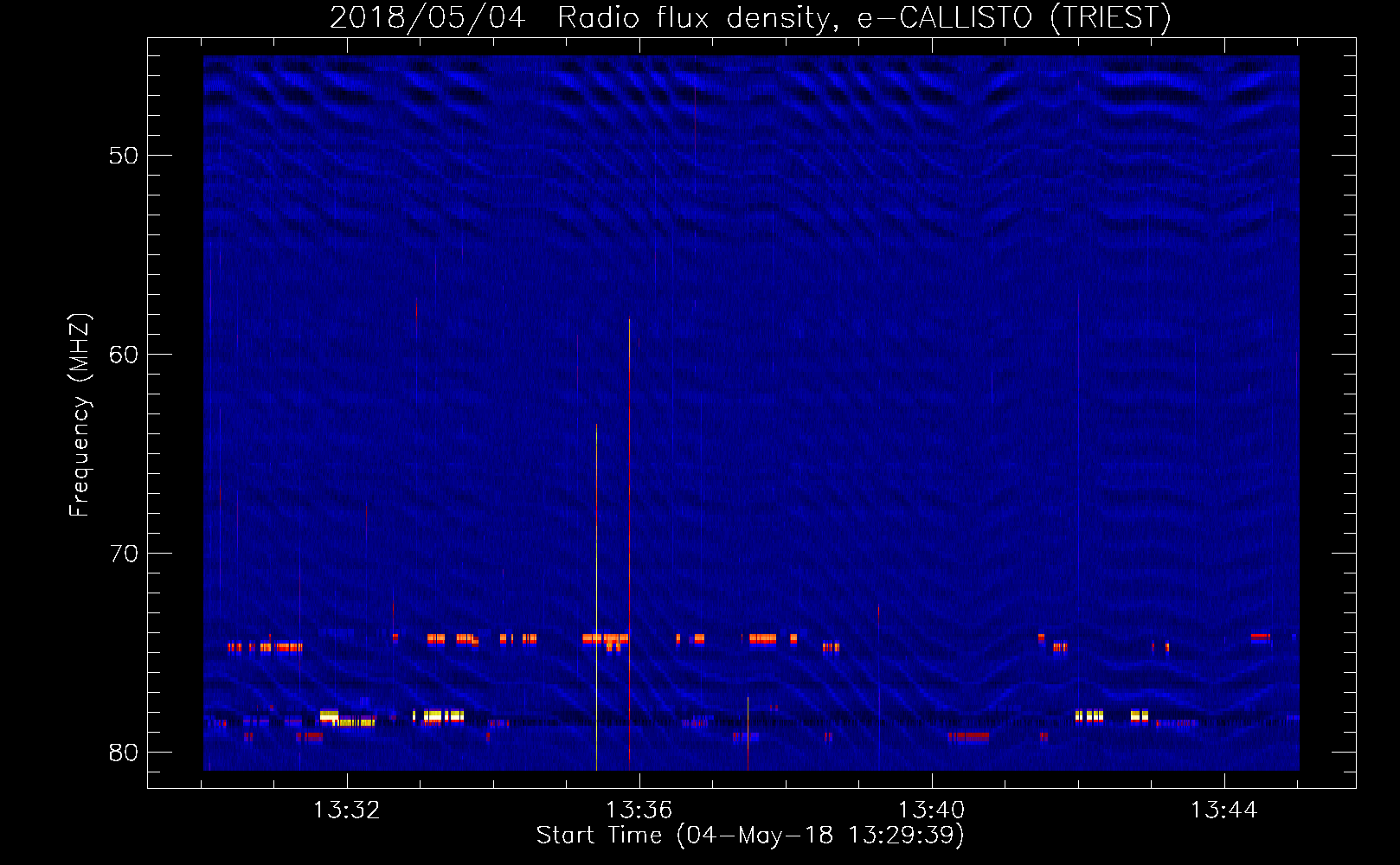Click the 'Frequency (MHZ)' axis label

point(79,415)
